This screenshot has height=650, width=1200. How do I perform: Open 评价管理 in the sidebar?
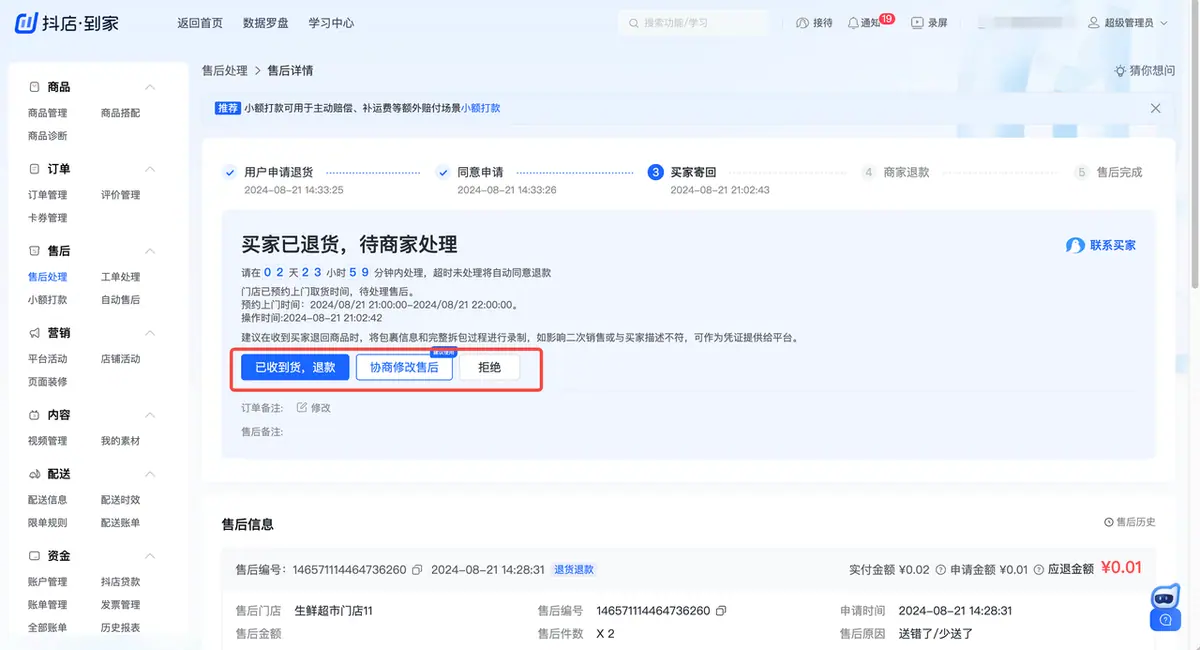121,195
